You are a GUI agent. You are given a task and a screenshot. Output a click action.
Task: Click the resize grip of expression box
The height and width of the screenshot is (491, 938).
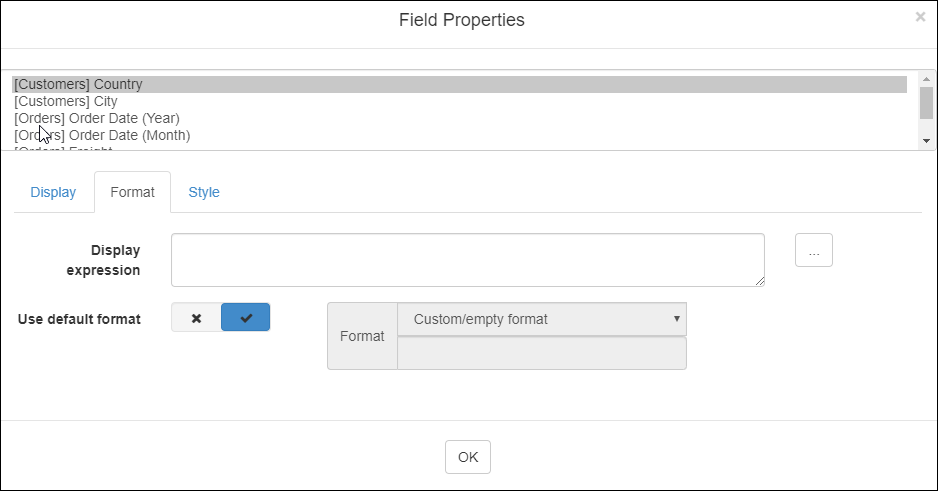pos(760,282)
